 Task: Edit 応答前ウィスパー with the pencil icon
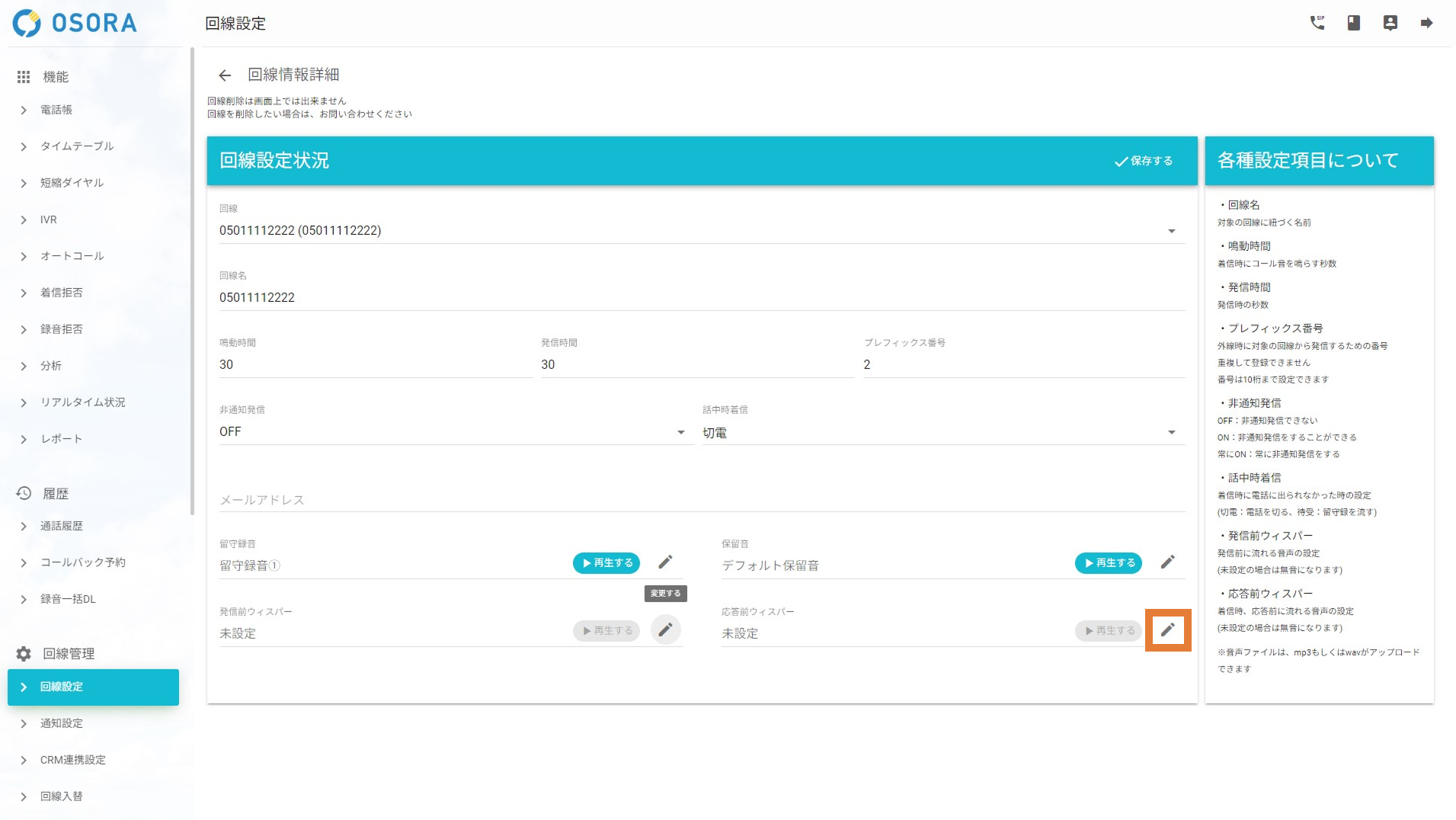[x=1167, y=630]
